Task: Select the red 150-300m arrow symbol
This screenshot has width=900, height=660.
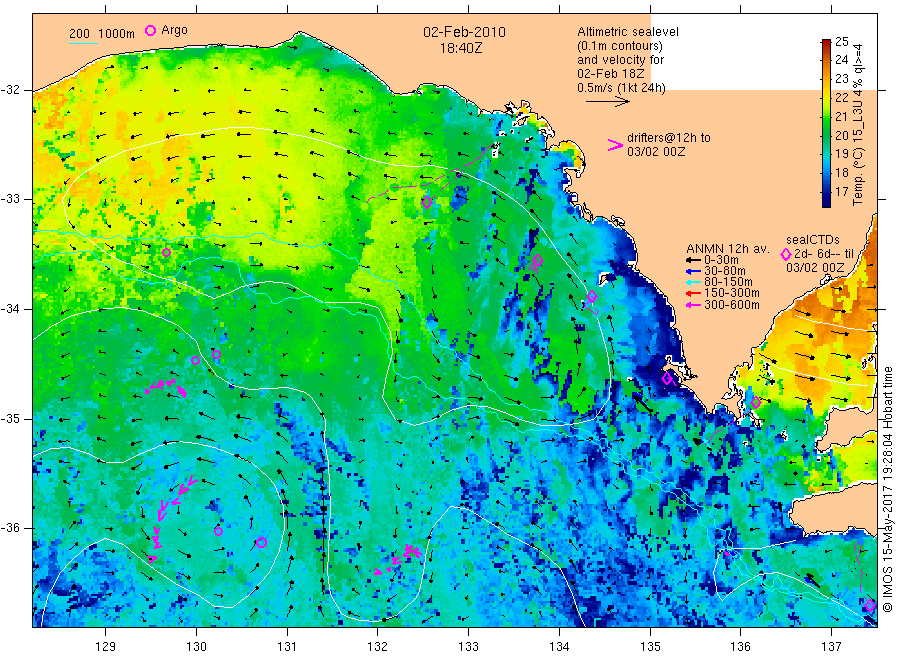Action: [693, 294]
